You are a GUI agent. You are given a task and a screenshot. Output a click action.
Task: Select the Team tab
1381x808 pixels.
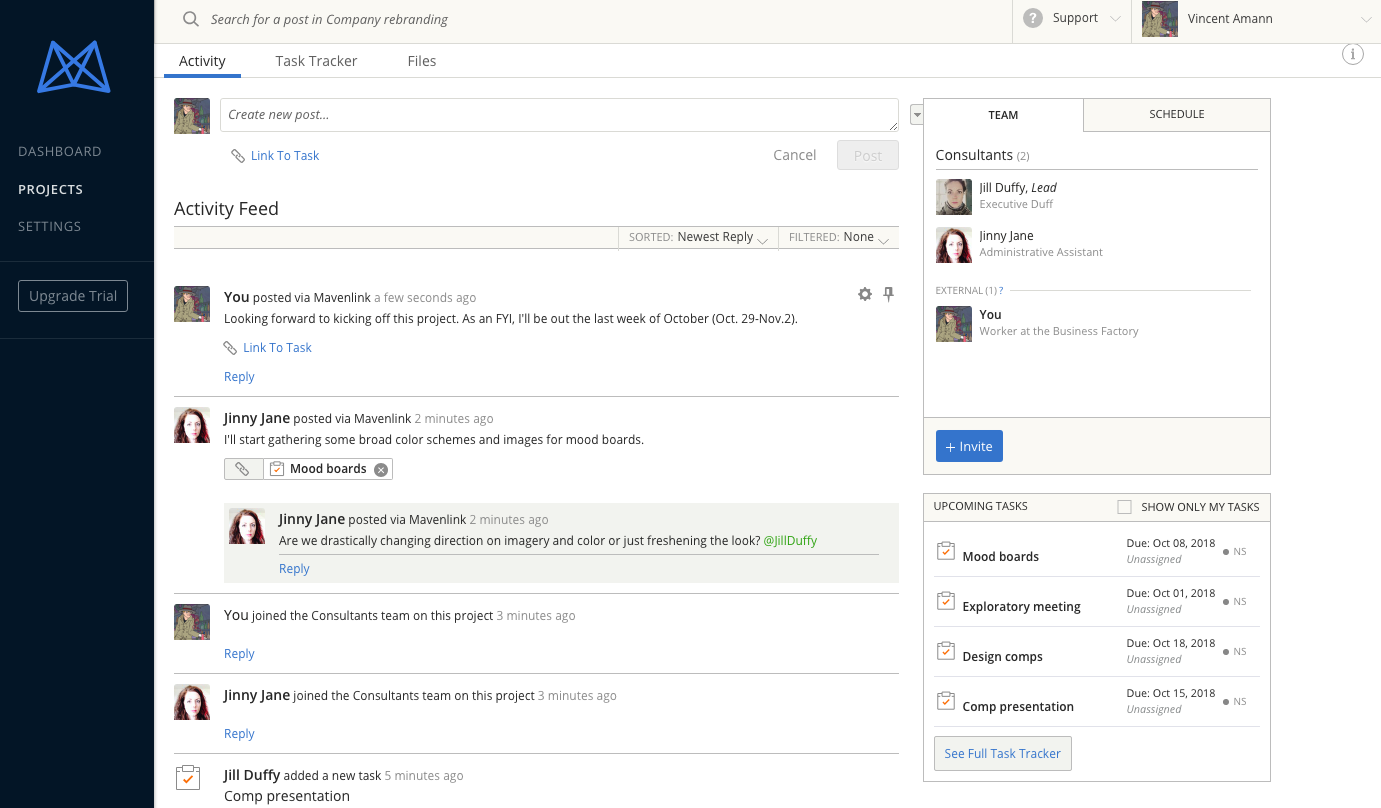tap(1003, 115)
